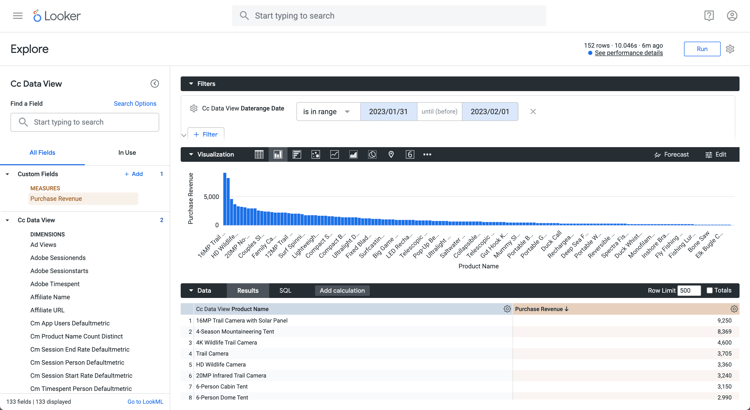Image resolution: width=750 pixels, height=410 pixels.
Task: Click the Run button
Action: pos(702,49)
